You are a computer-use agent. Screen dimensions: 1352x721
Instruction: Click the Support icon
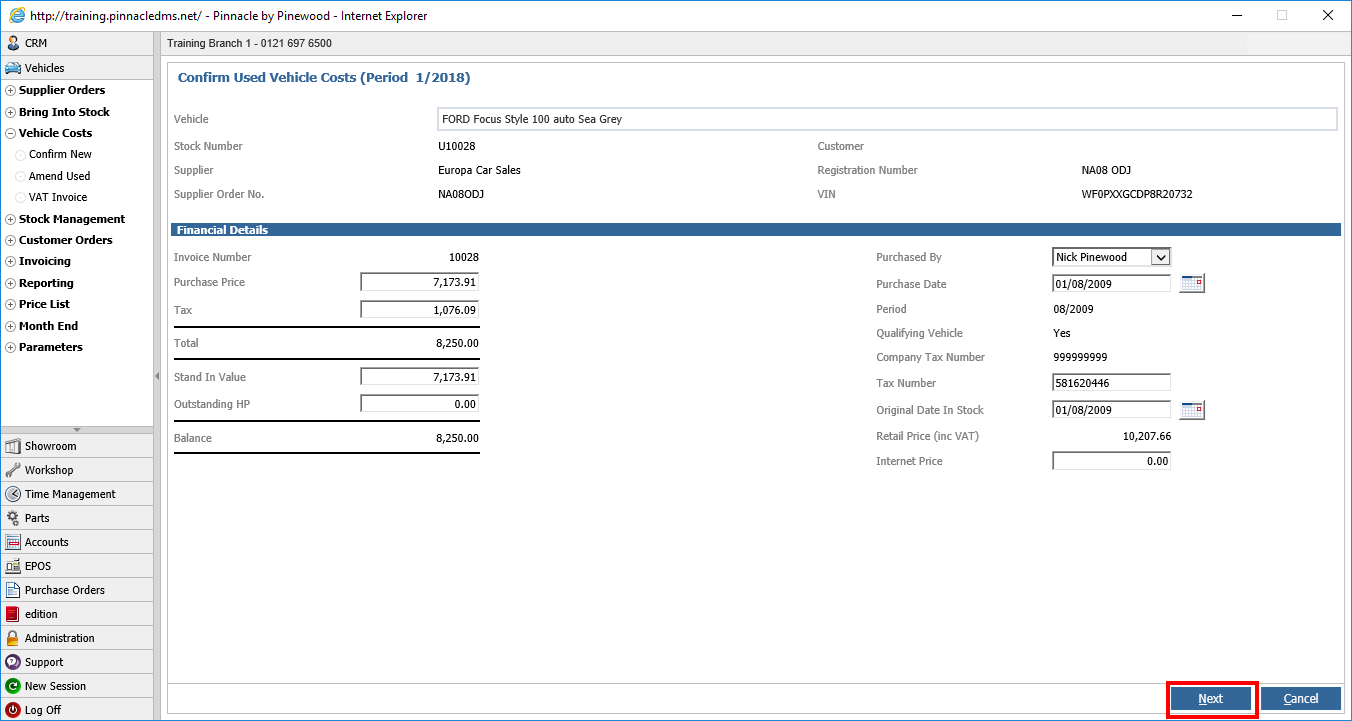pos(13,662)
